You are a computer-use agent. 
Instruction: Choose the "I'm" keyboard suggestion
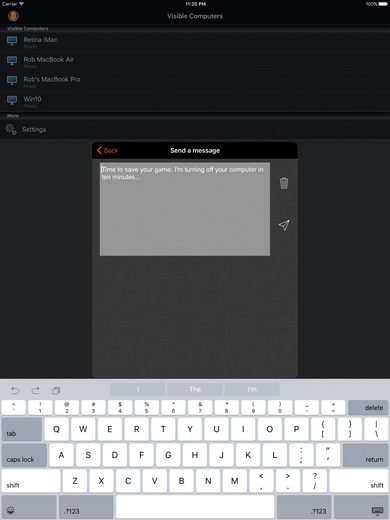coord(252,389)
